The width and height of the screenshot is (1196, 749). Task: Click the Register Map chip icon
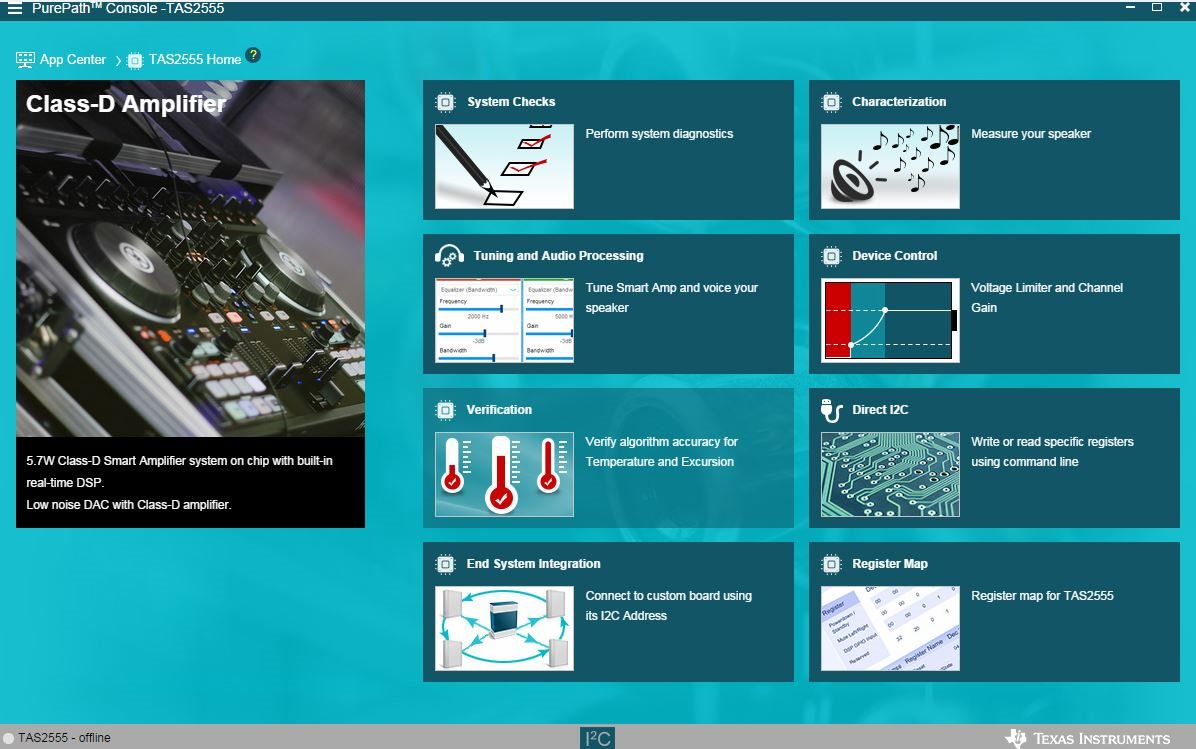point(831,564)
